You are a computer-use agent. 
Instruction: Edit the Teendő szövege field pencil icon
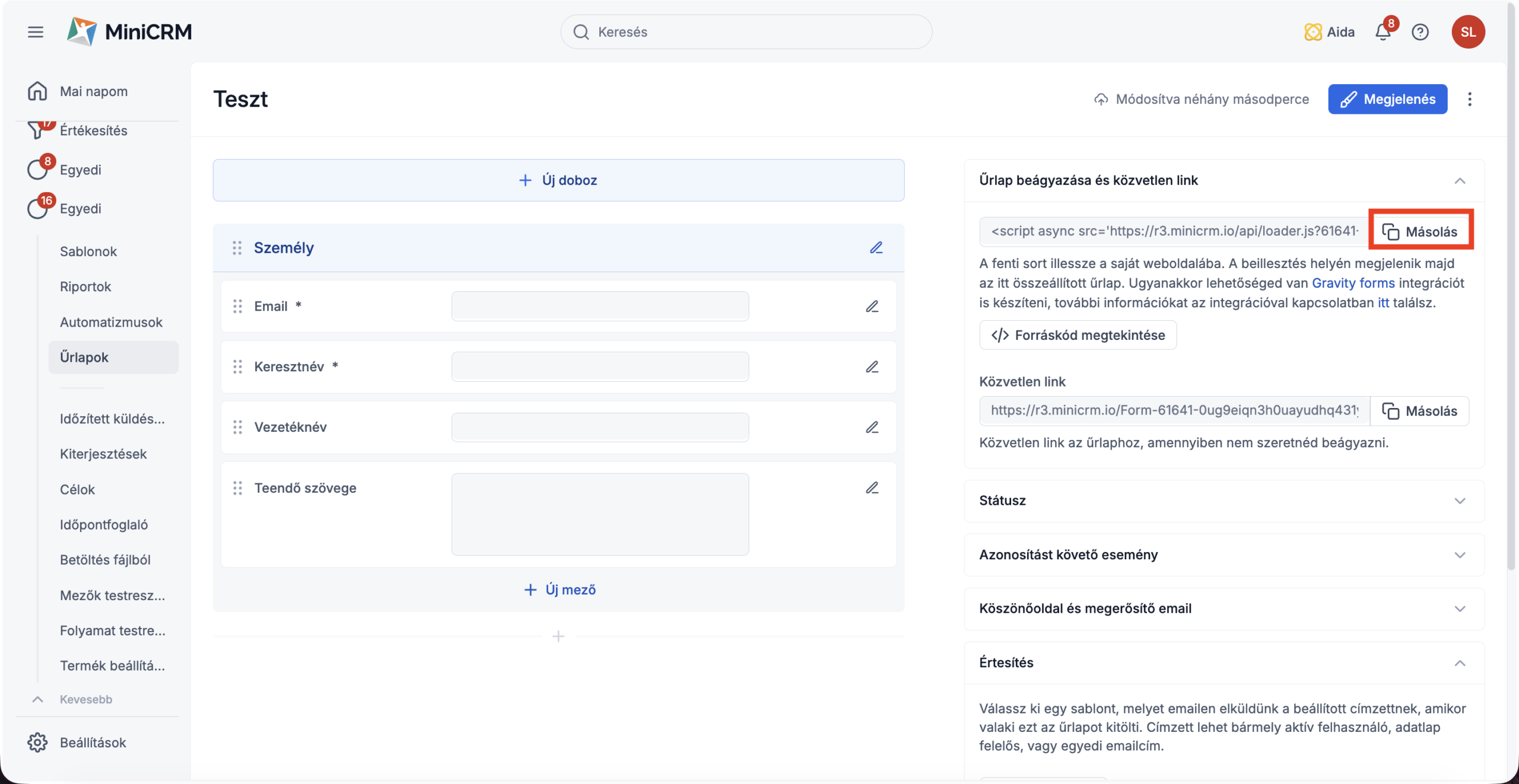click(x=872, y=488)
